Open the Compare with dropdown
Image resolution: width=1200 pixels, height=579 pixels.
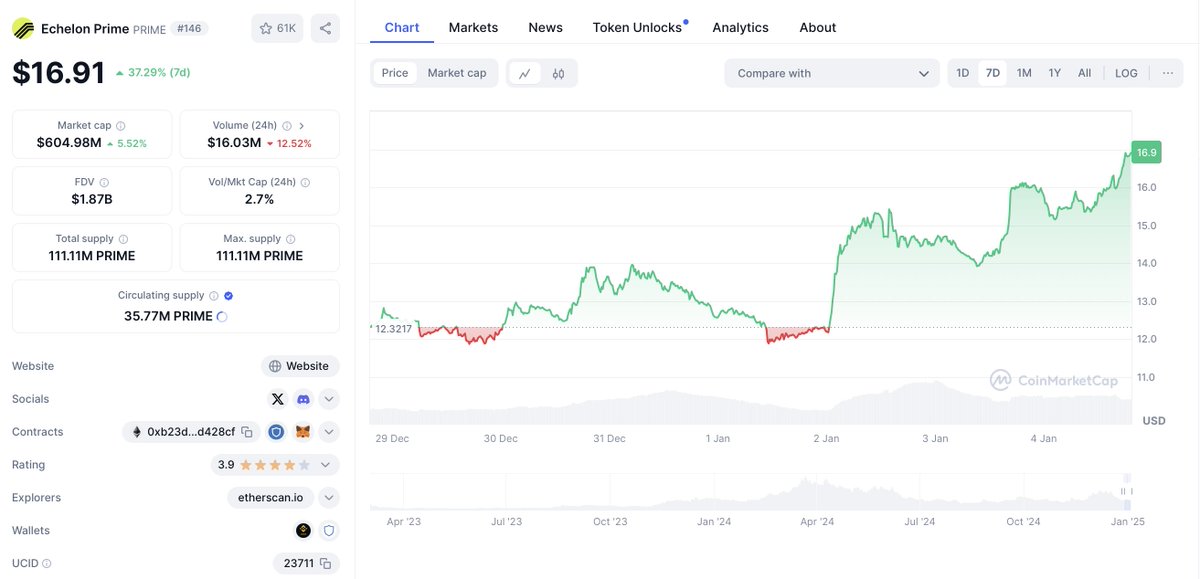coord(832,73)
